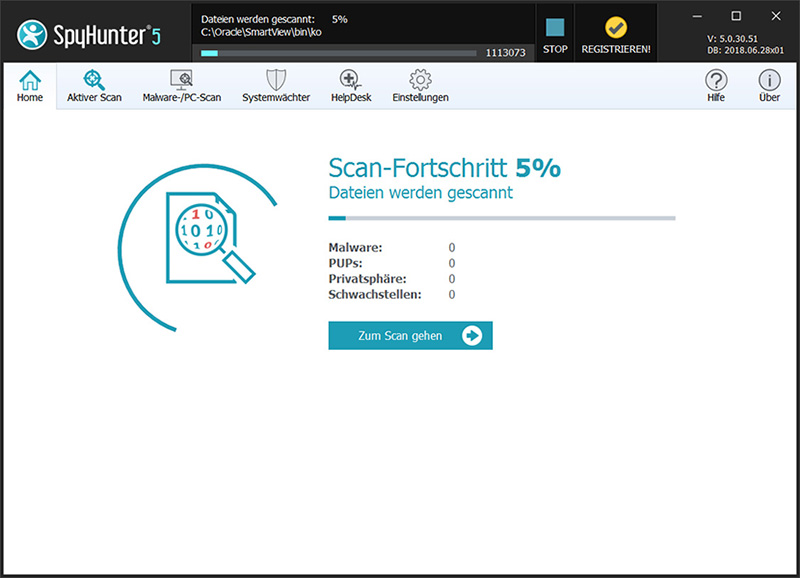Click scanned file count 1113073
This screenshot has height=578, width=800.
505,53
